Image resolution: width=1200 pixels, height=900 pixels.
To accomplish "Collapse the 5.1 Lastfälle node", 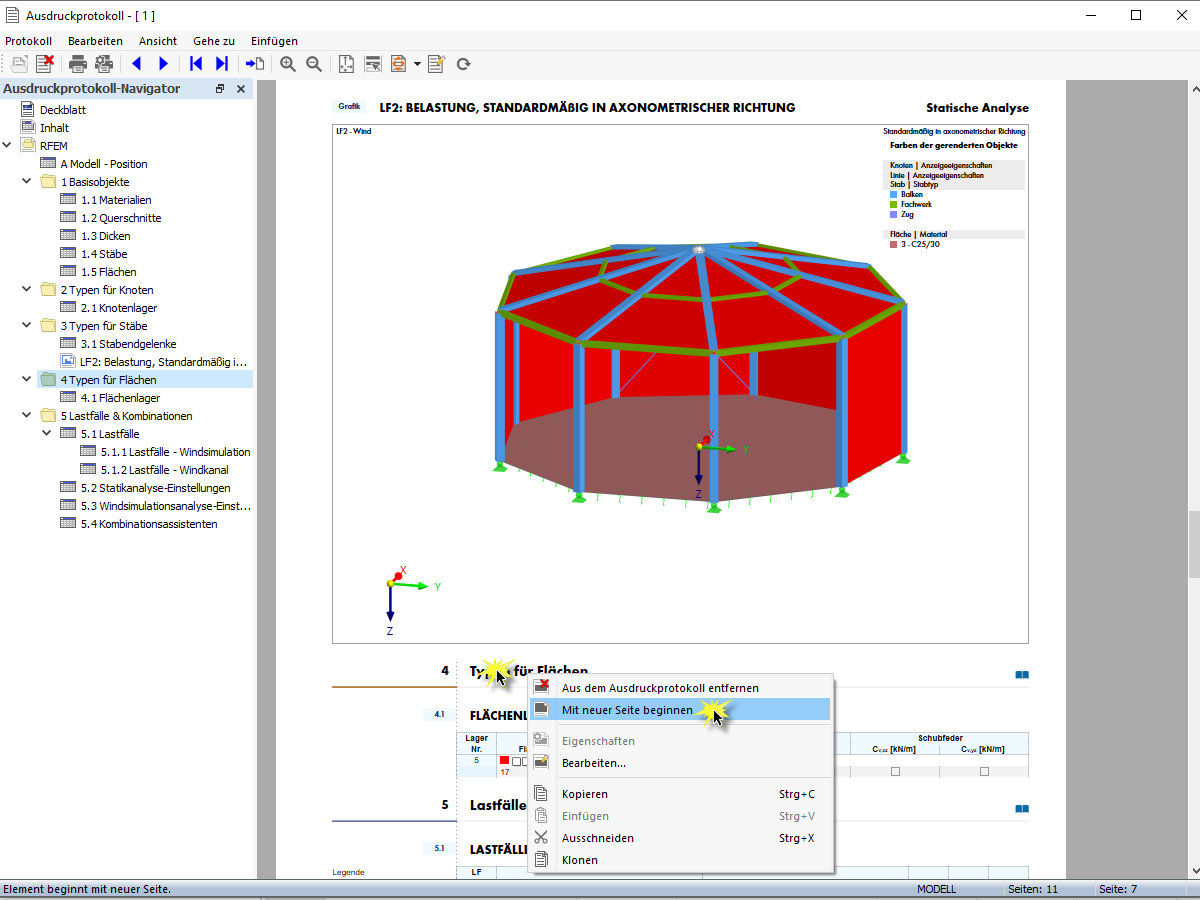I will click(46, 434).
